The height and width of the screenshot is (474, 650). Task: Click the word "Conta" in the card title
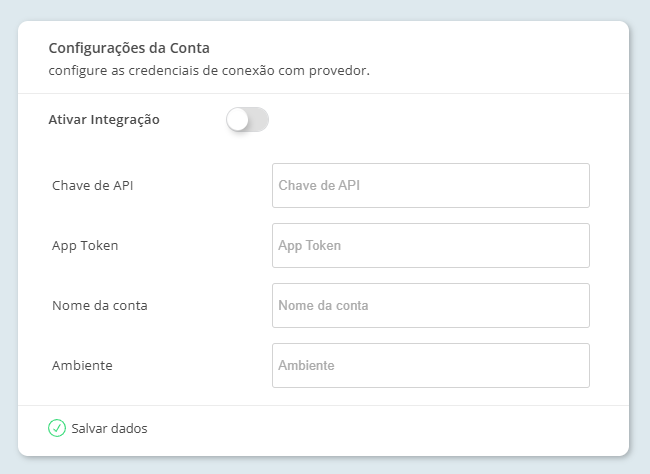click(x=190, y=47)
